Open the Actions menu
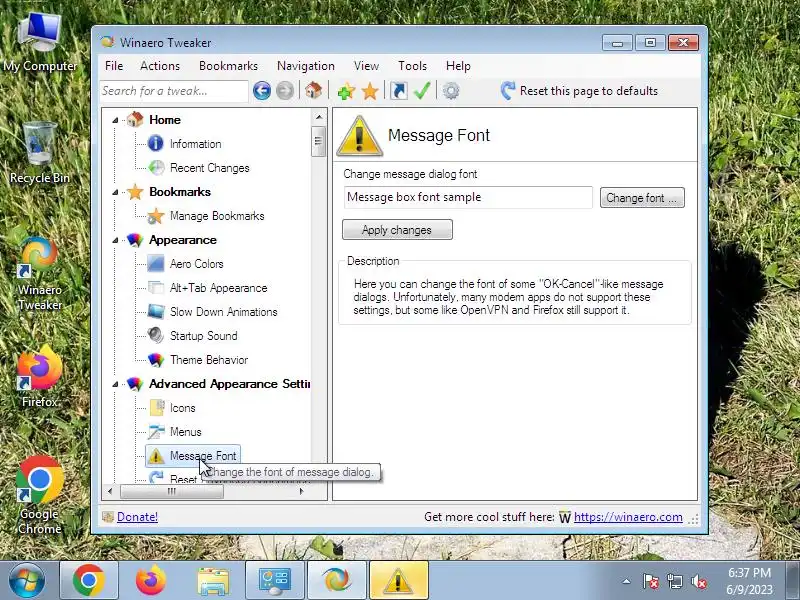 pos(160,66)
